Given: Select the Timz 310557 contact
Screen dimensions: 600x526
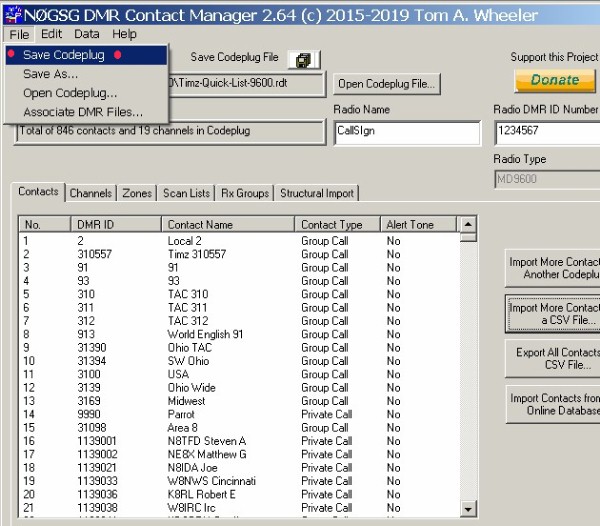Looking at the screenshot, I should click(239, 254).
